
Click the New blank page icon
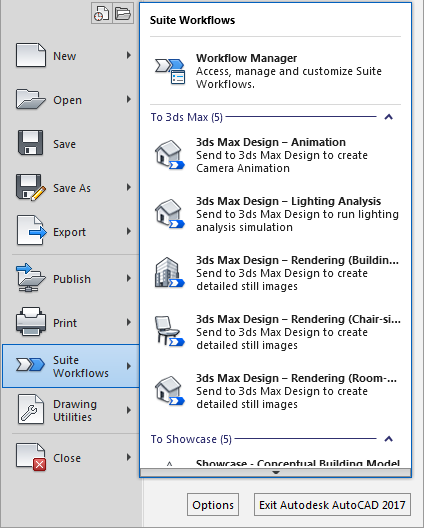(x=31, y=55)
